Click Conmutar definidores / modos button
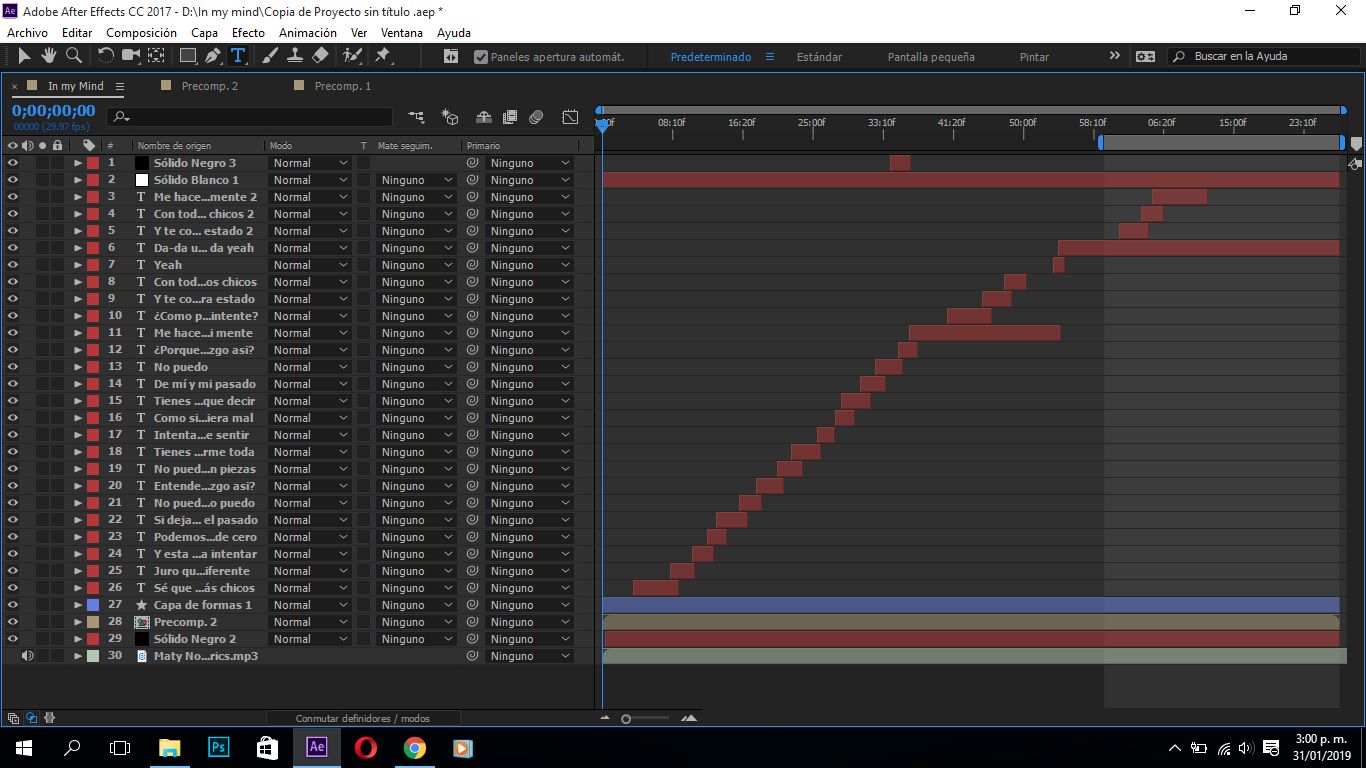Image resolution: width=1366 pixels, height=768 pixels. [362, 718]
